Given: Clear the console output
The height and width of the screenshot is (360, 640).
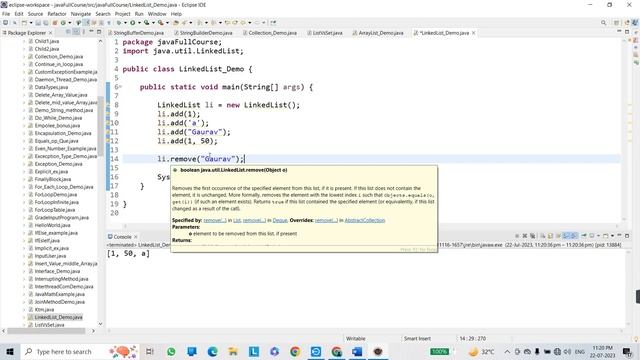Looking at the screenshot, I should [542, 236].
